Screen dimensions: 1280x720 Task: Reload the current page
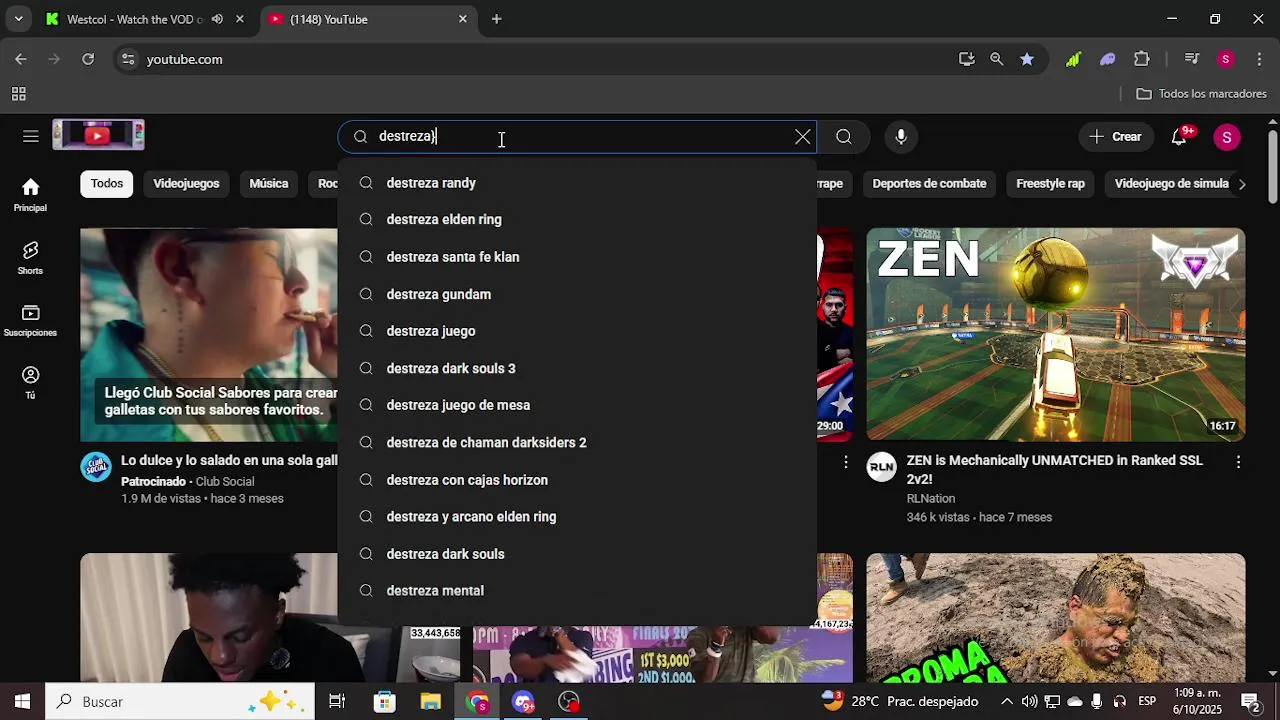pos(88,59)
